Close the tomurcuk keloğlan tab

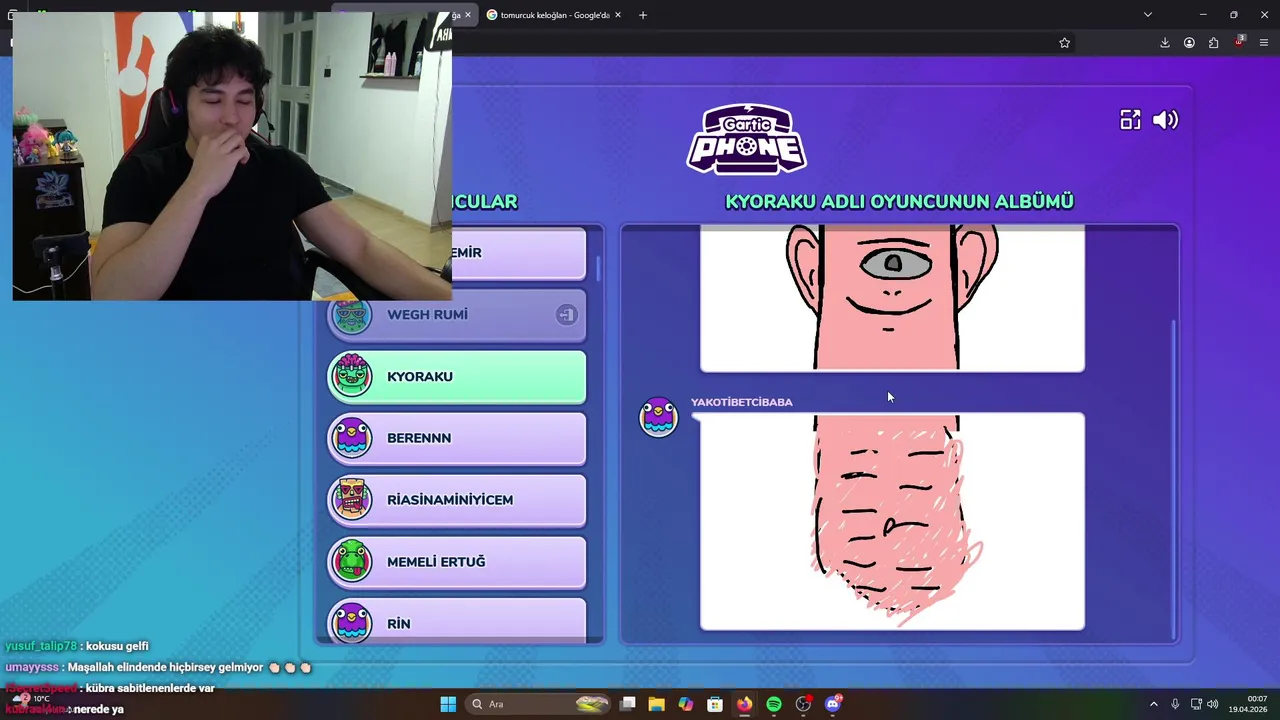(x=618, y=15)
